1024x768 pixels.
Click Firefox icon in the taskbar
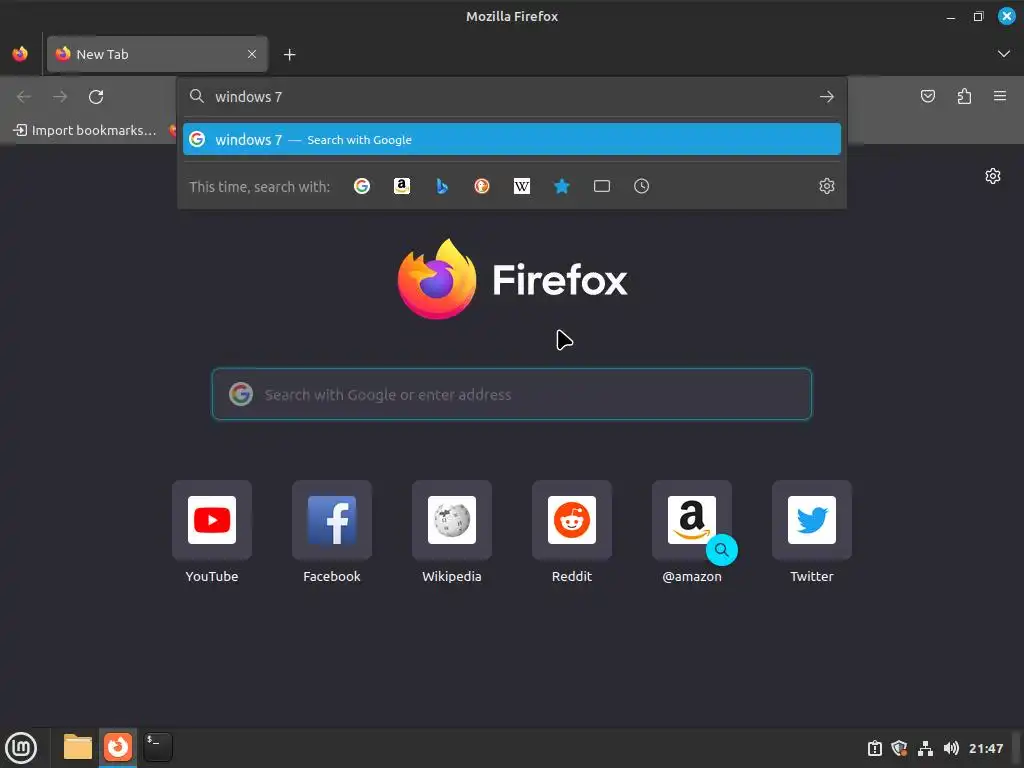118,747
